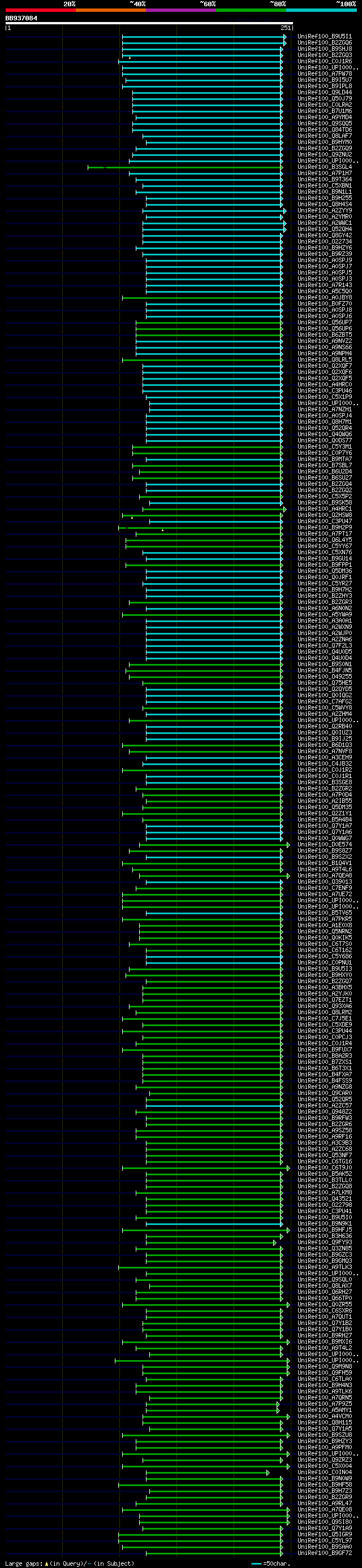Click the green ~80% identity legend segment
The image size is (362, 1568).
click(251, 10)
